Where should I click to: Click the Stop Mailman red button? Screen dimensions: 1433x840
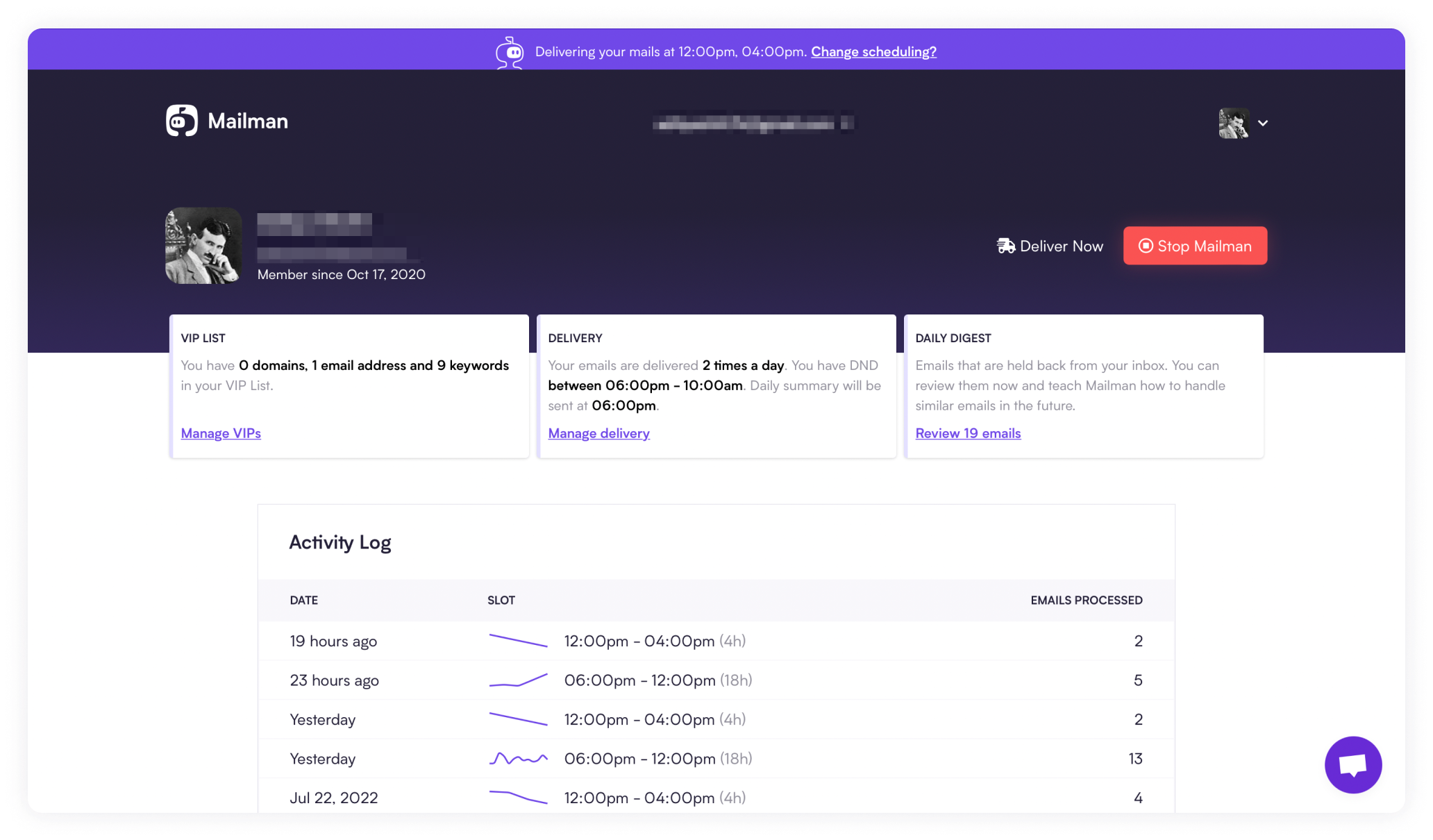tap(1196, 245)
